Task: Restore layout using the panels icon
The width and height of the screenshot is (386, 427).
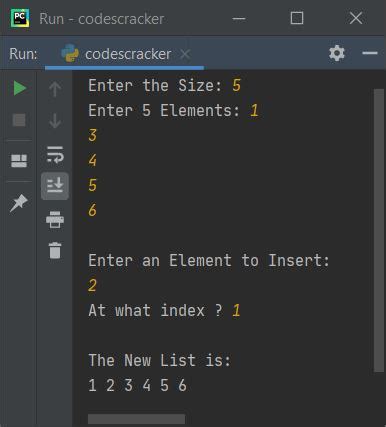Action: pyautogui.click(x=19, y=161)
